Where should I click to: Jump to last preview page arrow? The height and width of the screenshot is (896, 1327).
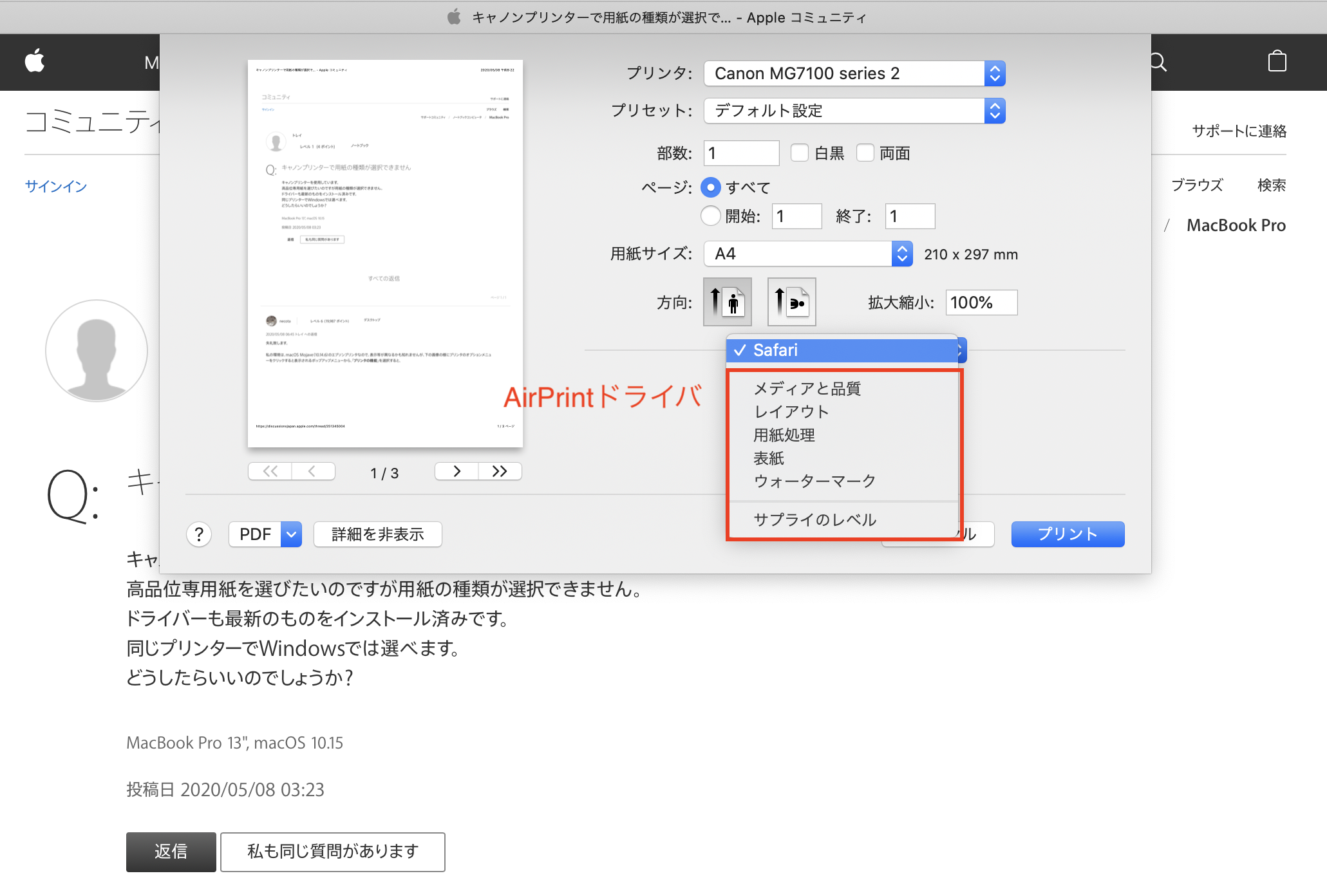pyautogui.click(x=500, y=471)
